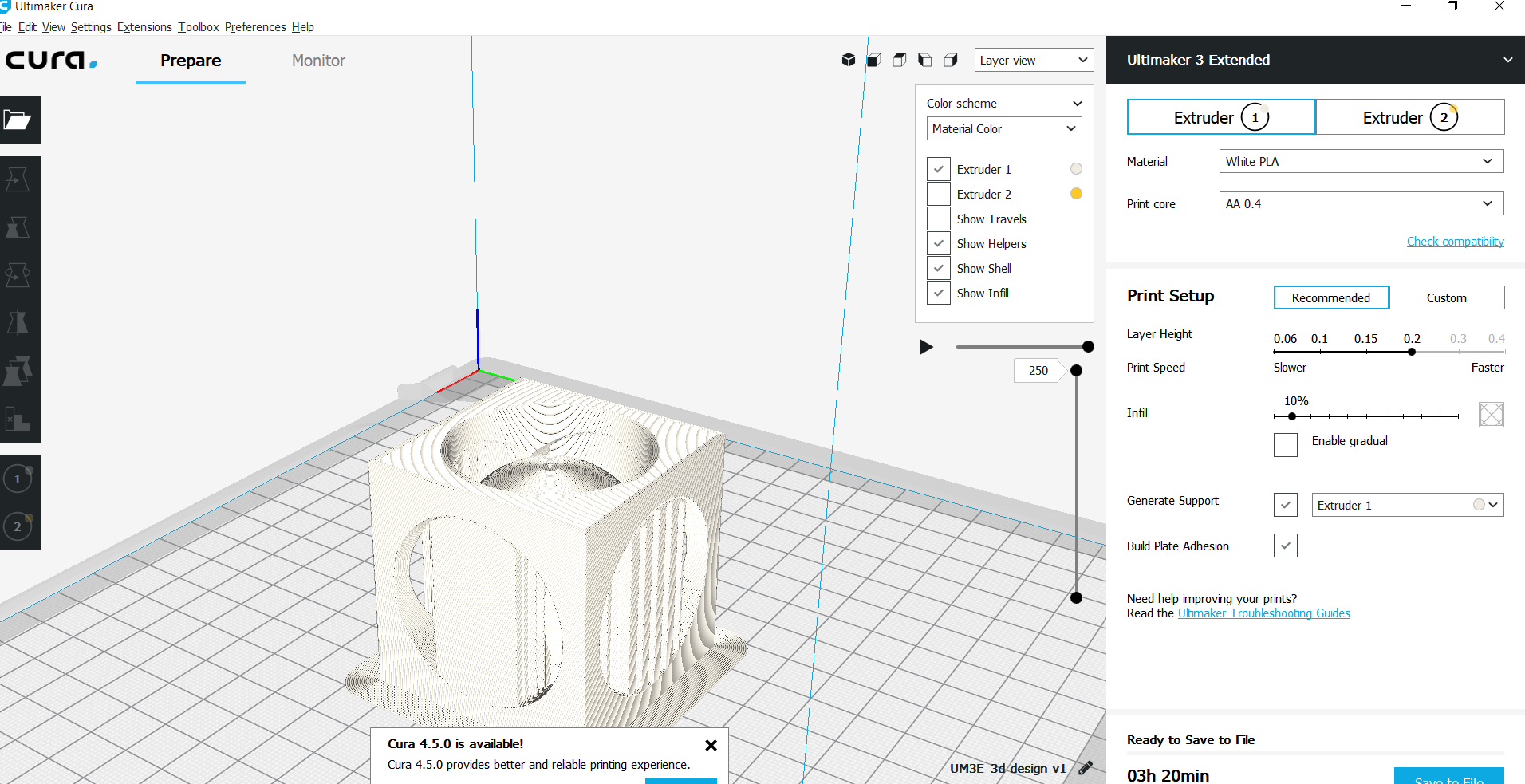1525x784 pixels.
Task: Open the White PLA material dropdown
Action: tap(1361, 161)
